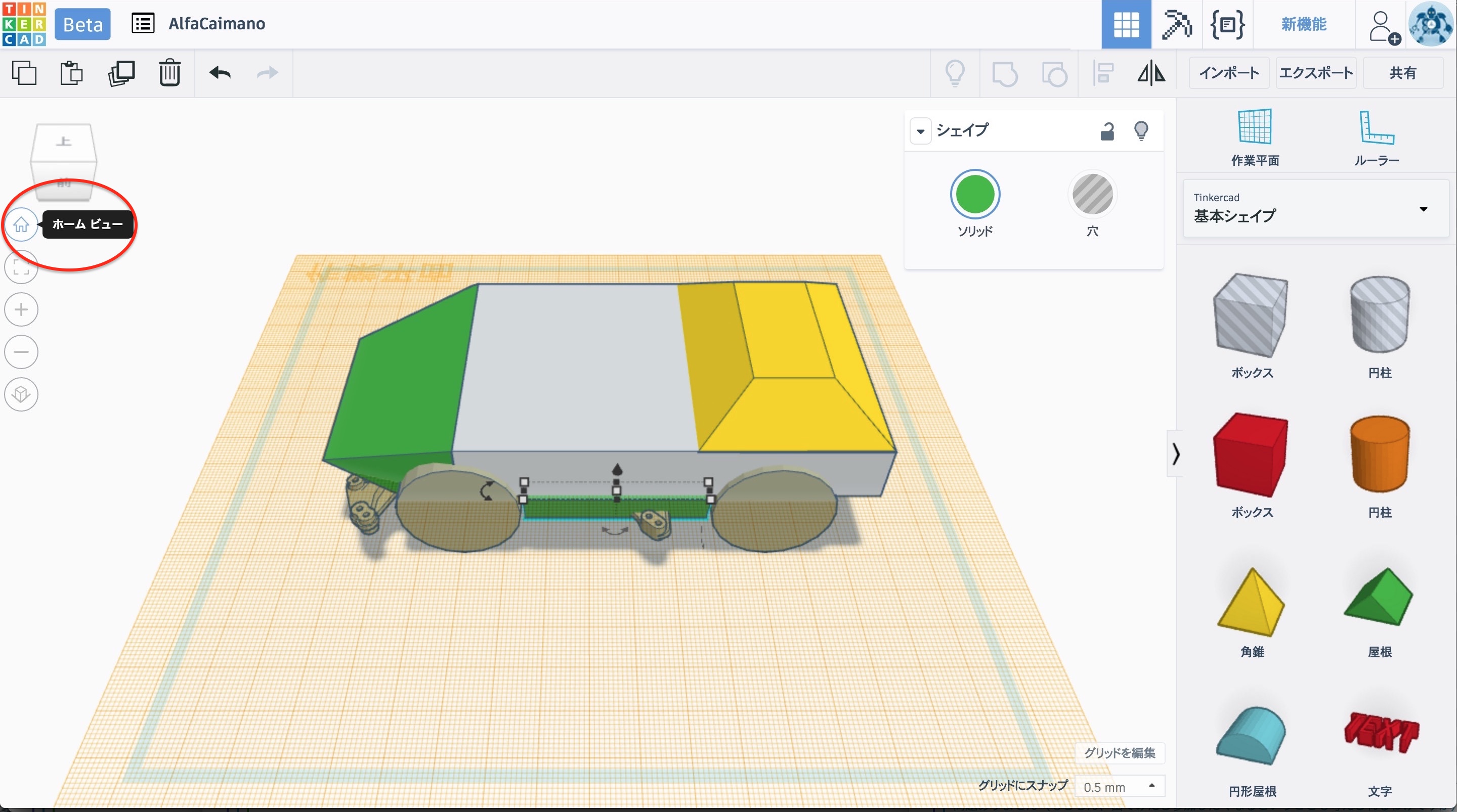Image resolution: width=1457 pixels, height=812 pixels.
Task: Collapse the Shape panel arrow
Action: pos(920,131)
